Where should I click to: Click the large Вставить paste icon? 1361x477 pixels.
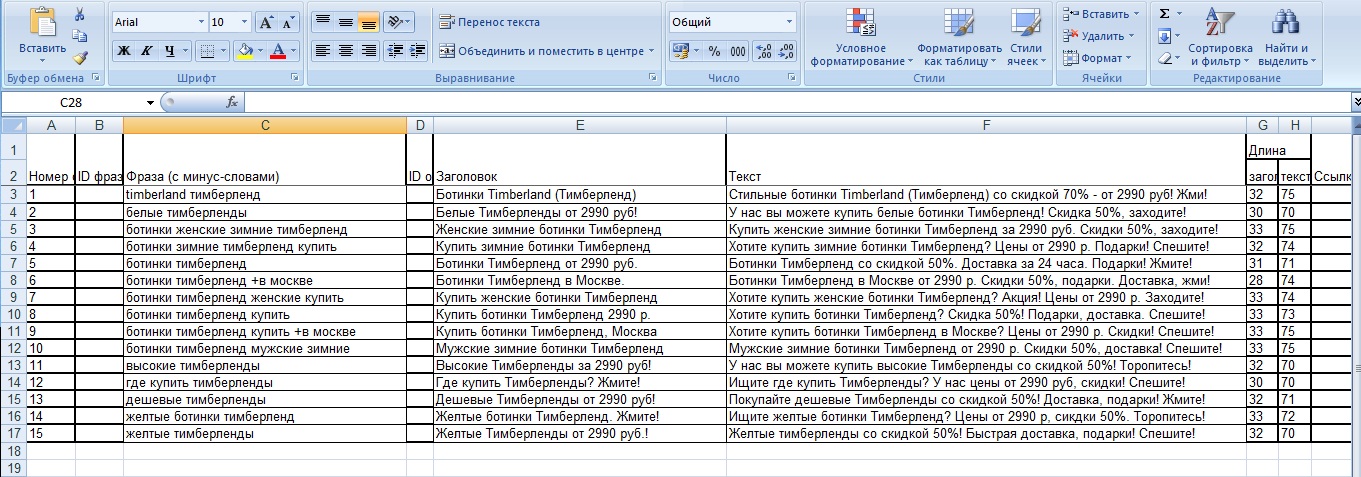[43, 24]
